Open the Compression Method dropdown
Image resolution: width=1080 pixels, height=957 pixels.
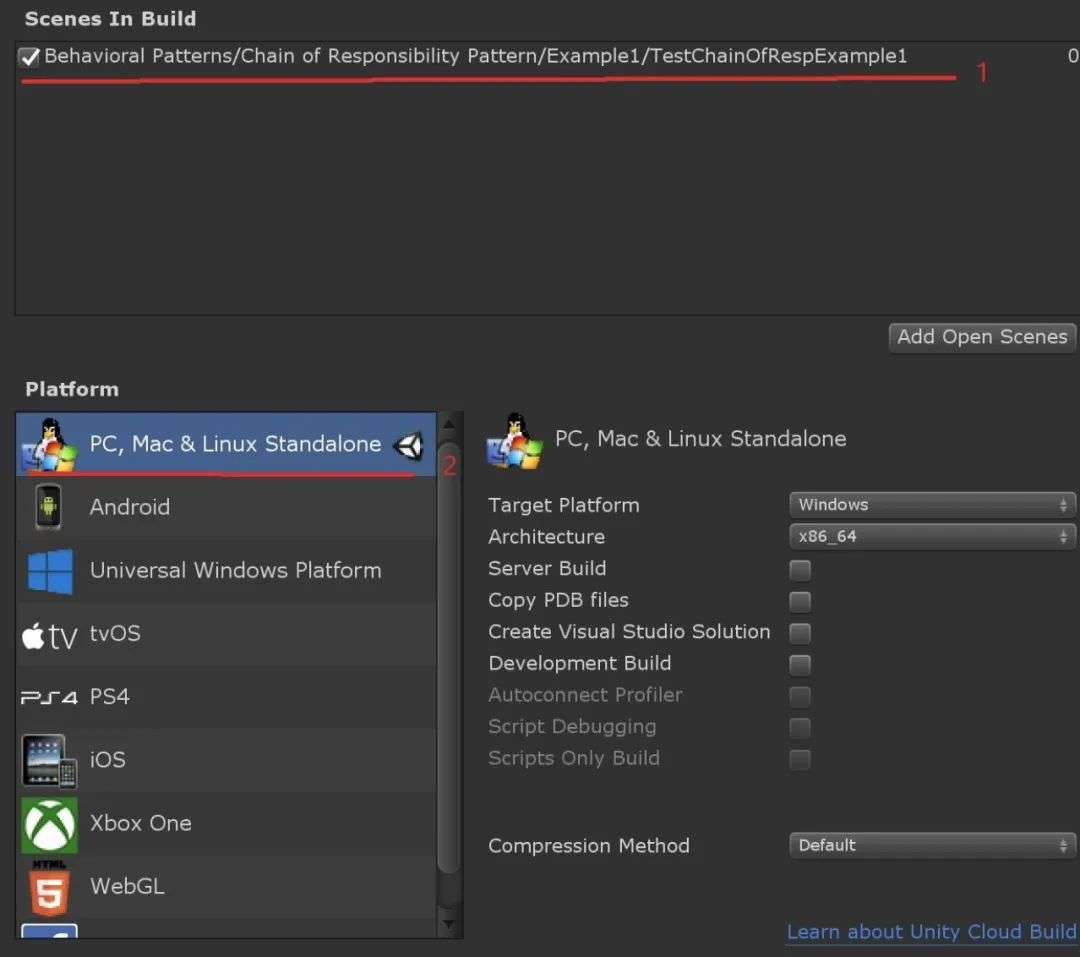coord(932,846)
